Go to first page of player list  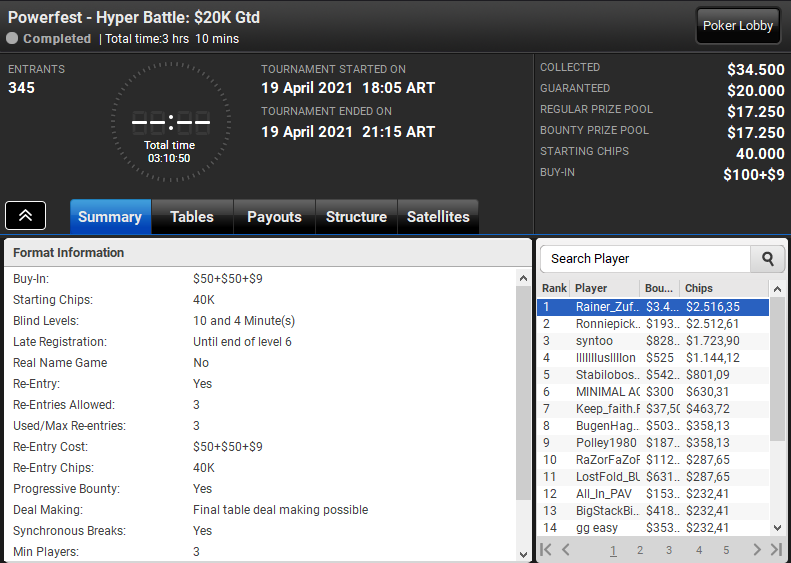[546, 549]
